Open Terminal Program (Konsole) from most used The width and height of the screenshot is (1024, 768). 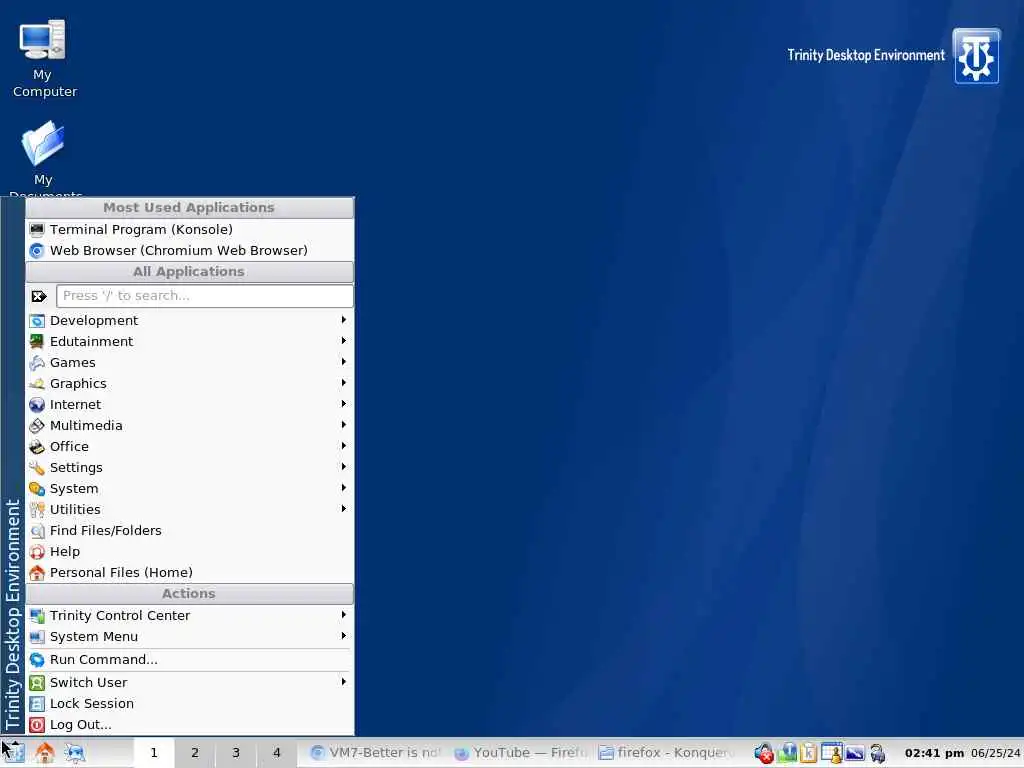point(189,229)
